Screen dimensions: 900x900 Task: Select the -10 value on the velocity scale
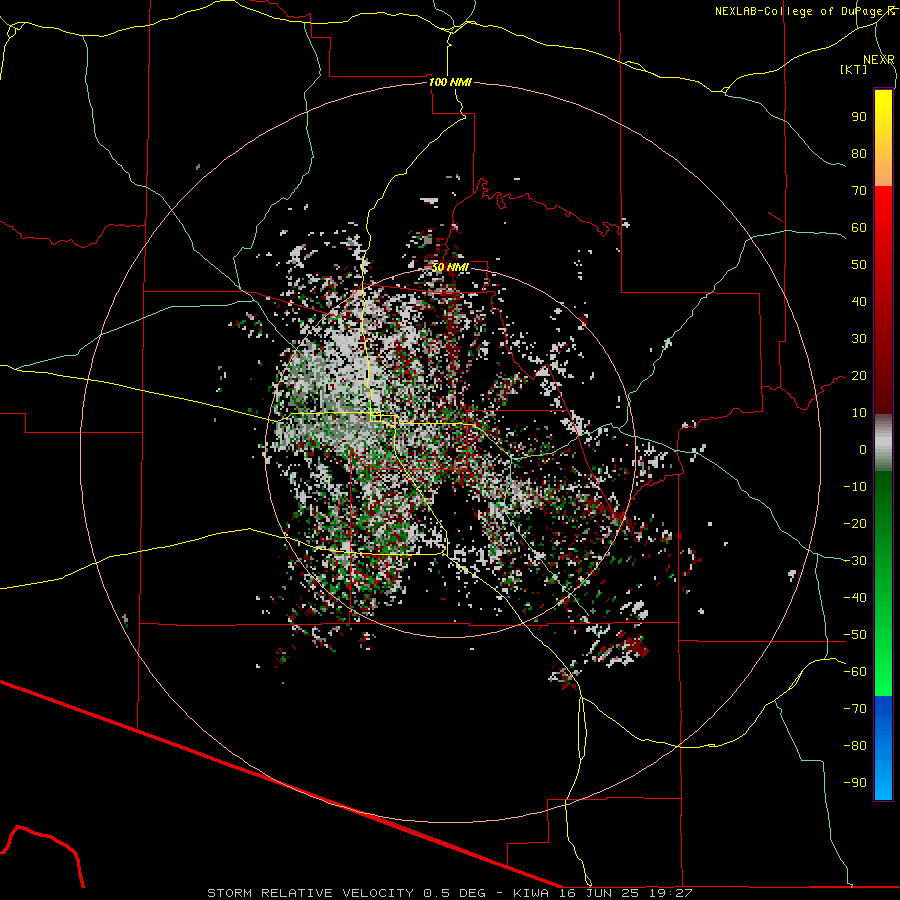coord(855,487)
